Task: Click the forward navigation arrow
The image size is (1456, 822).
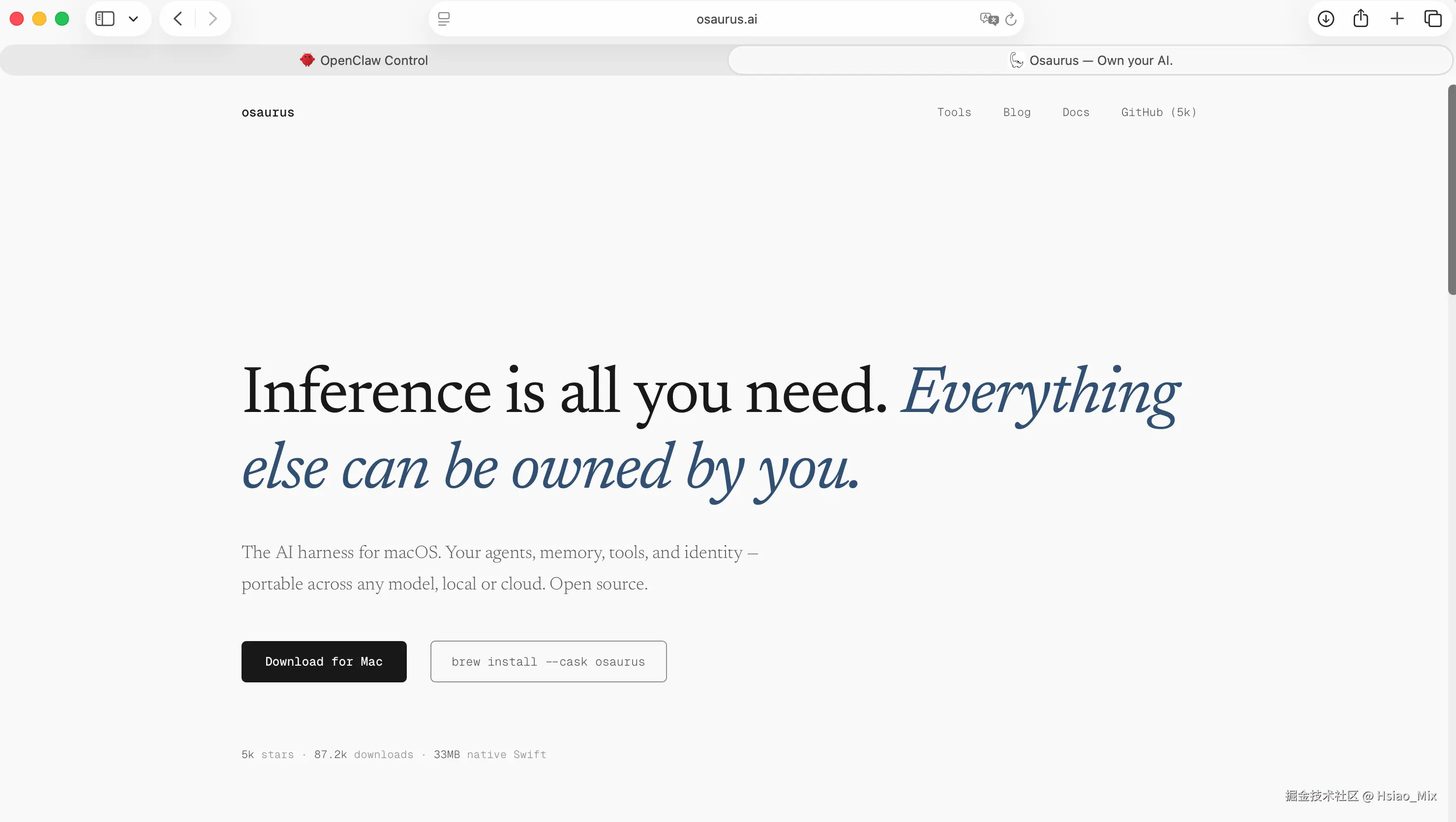Action: pyautogui.click(x=212, y=19)
